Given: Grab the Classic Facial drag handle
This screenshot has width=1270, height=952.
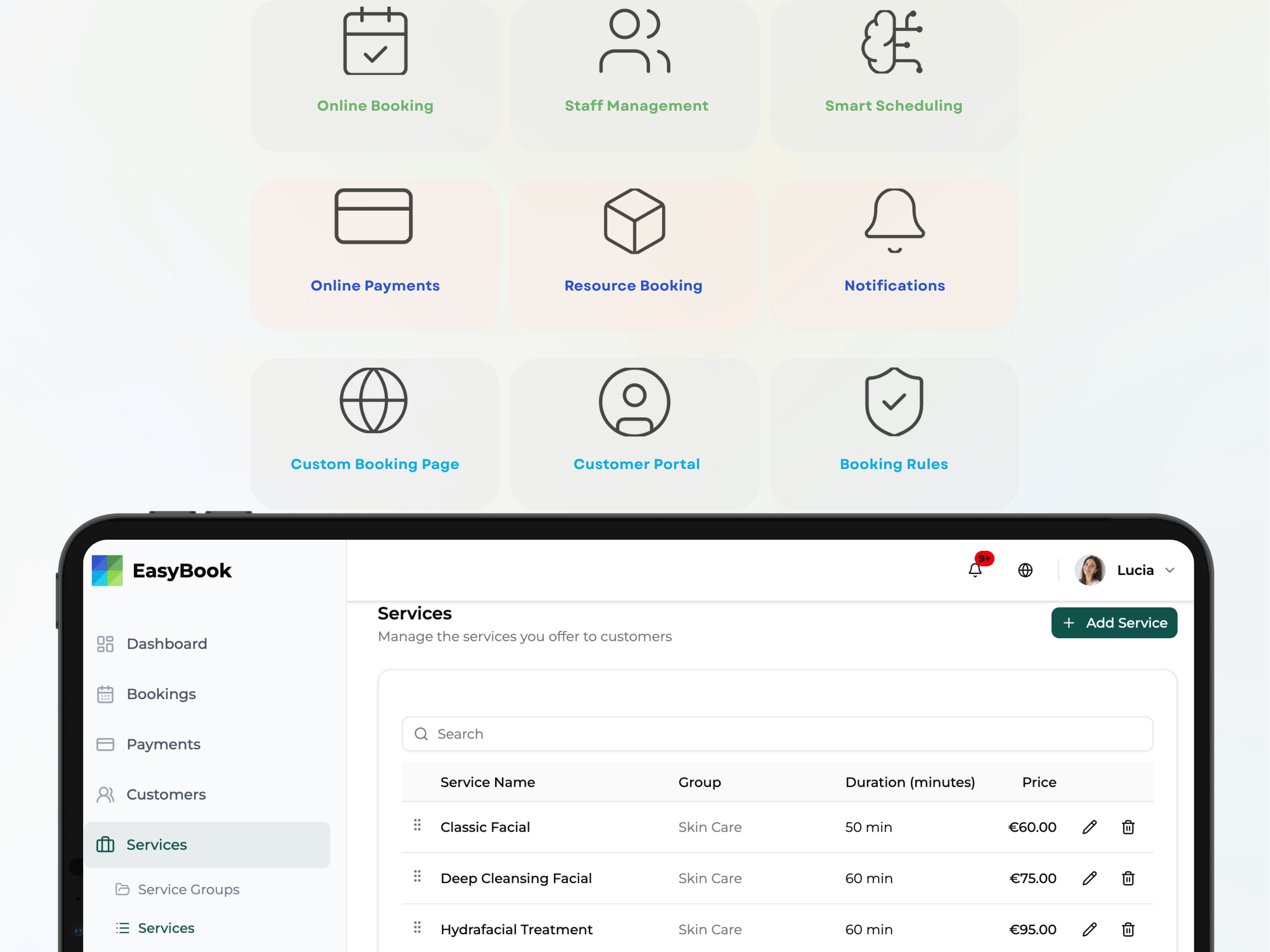Looking at the screenshot, I should [x=417, y=825].
